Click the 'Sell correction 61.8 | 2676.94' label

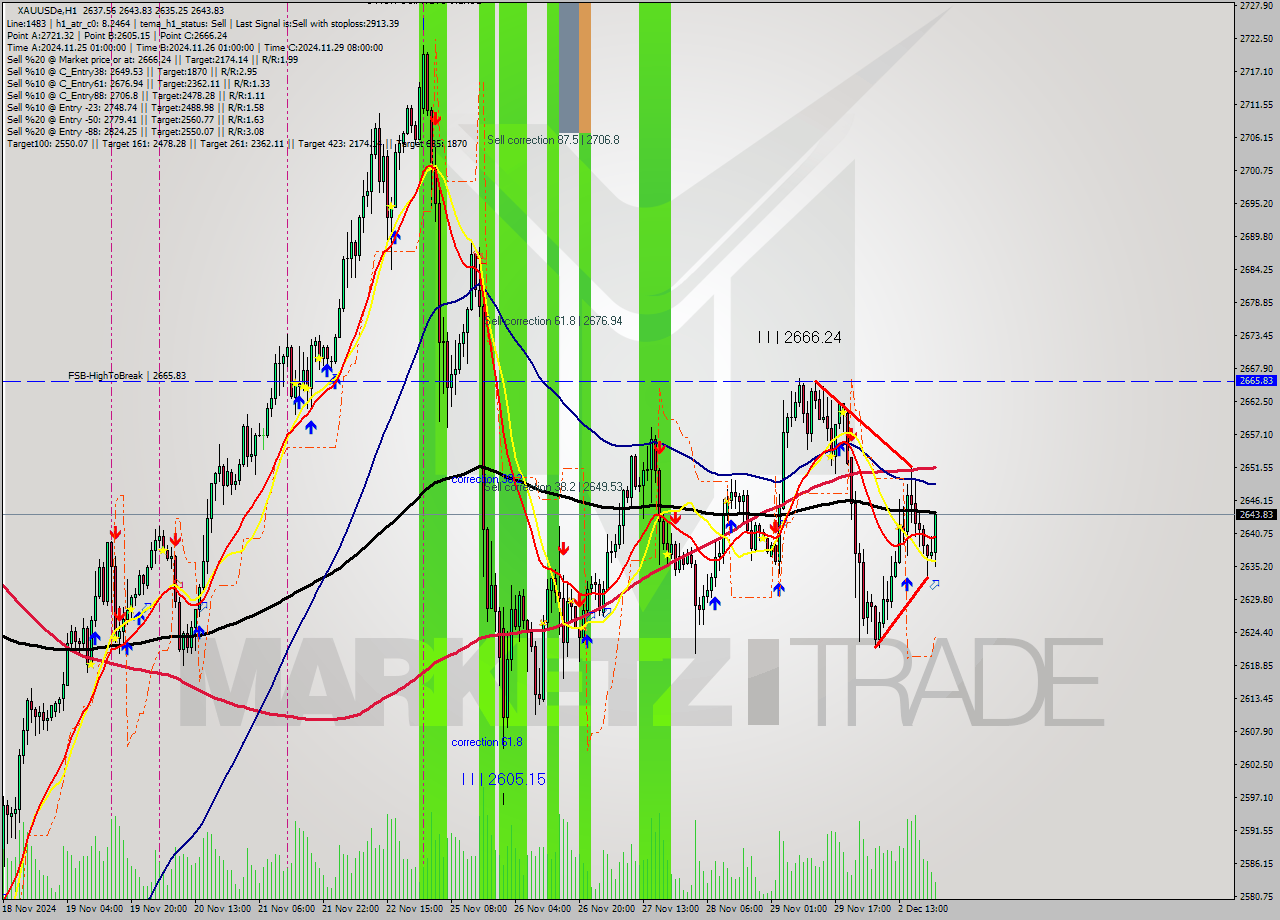[553, 321]
